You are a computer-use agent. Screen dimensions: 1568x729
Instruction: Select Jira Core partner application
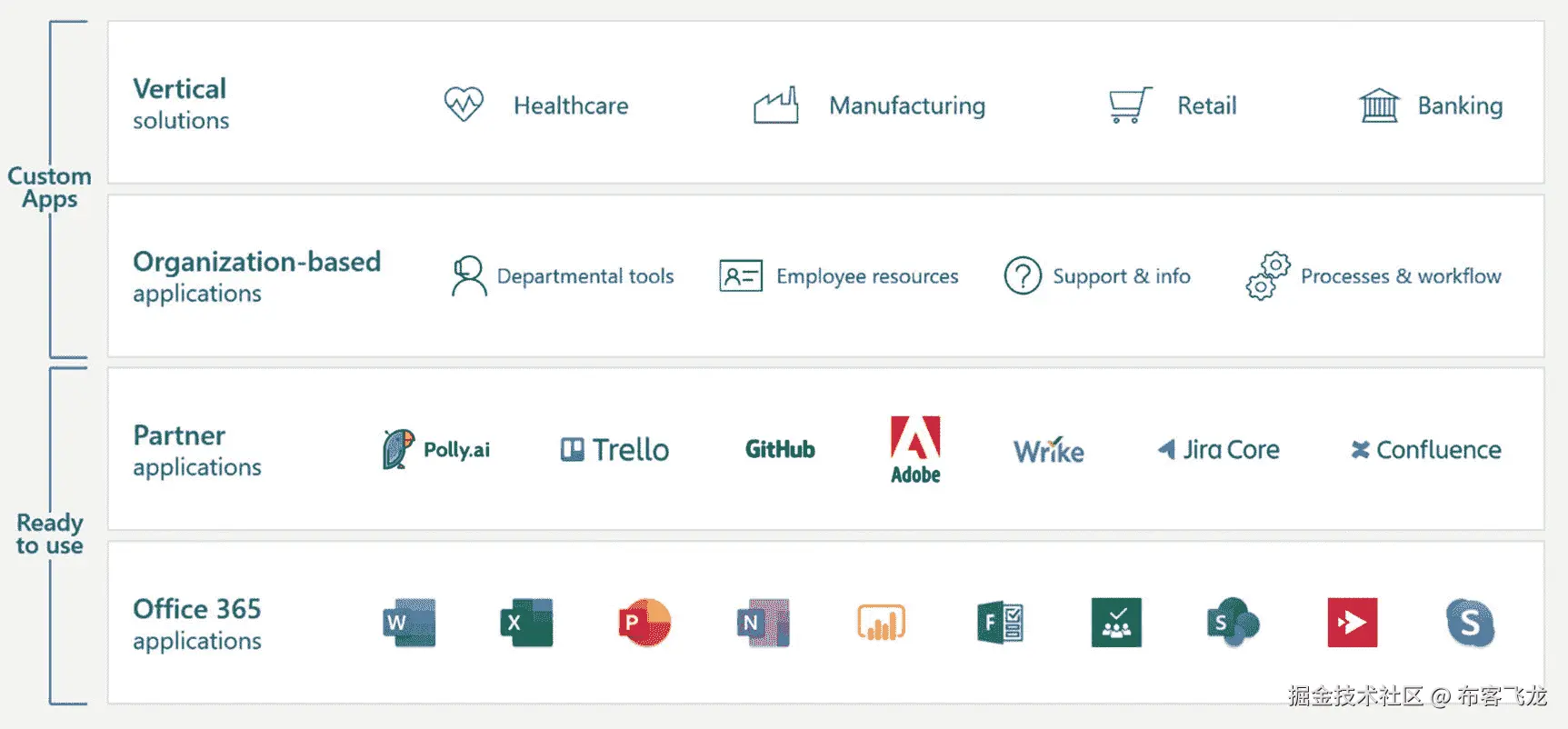pyautogui.click(x=1218, y=449)
